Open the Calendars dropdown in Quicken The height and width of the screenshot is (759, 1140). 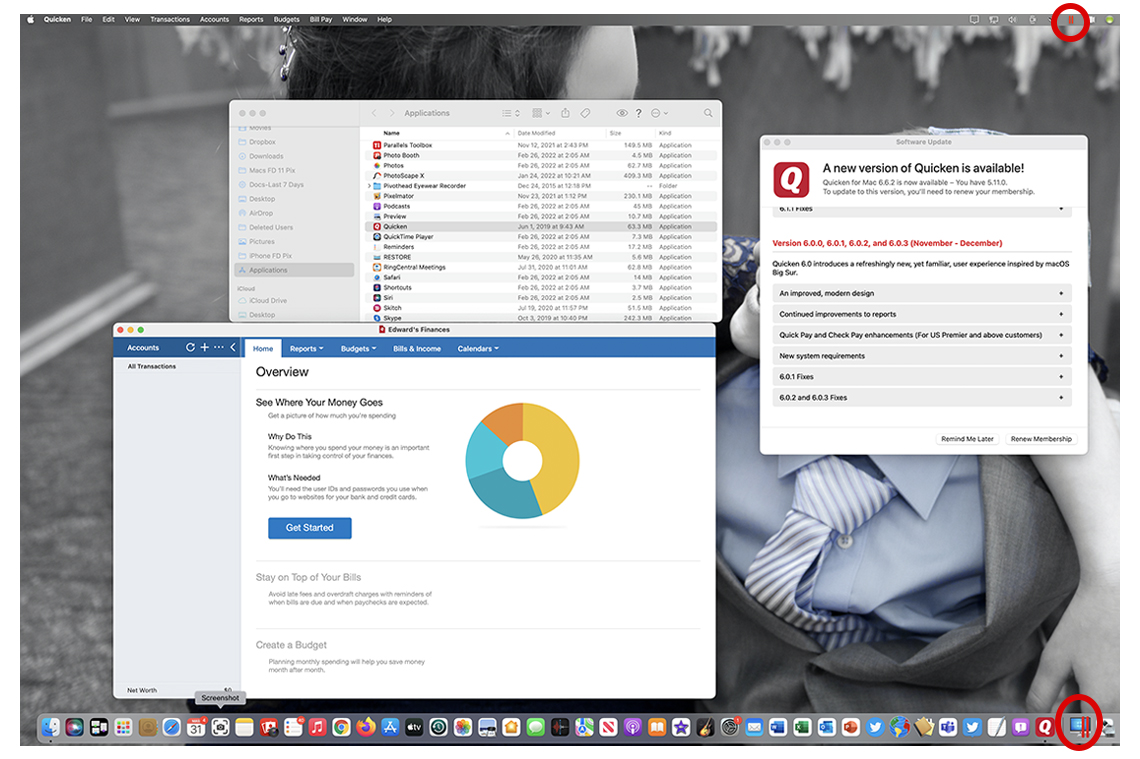tap(477, 349)
